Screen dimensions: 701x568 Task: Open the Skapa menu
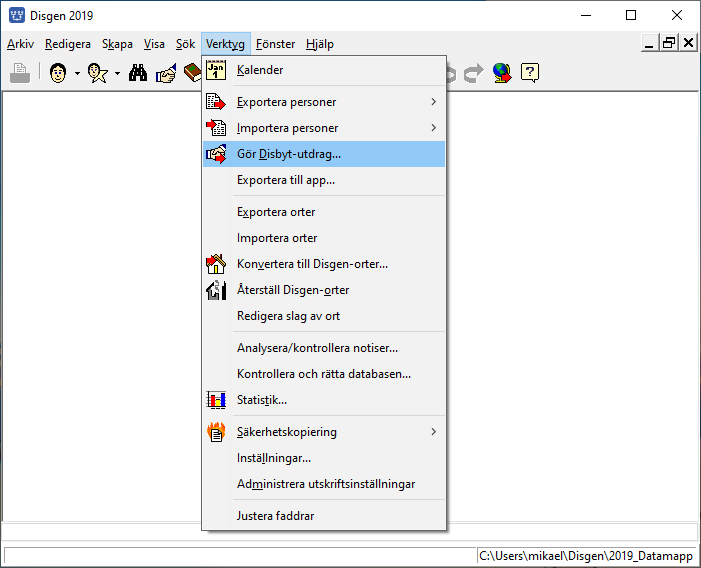117,44
